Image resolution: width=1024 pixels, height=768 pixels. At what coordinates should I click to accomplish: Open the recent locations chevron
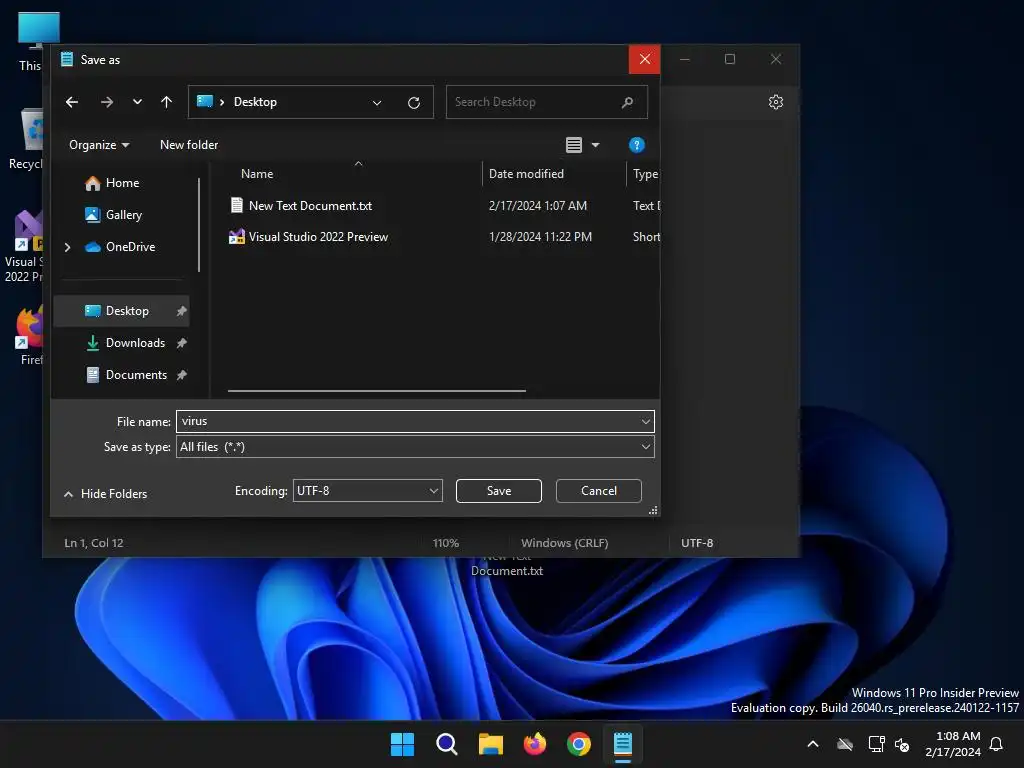pos(137,102)
